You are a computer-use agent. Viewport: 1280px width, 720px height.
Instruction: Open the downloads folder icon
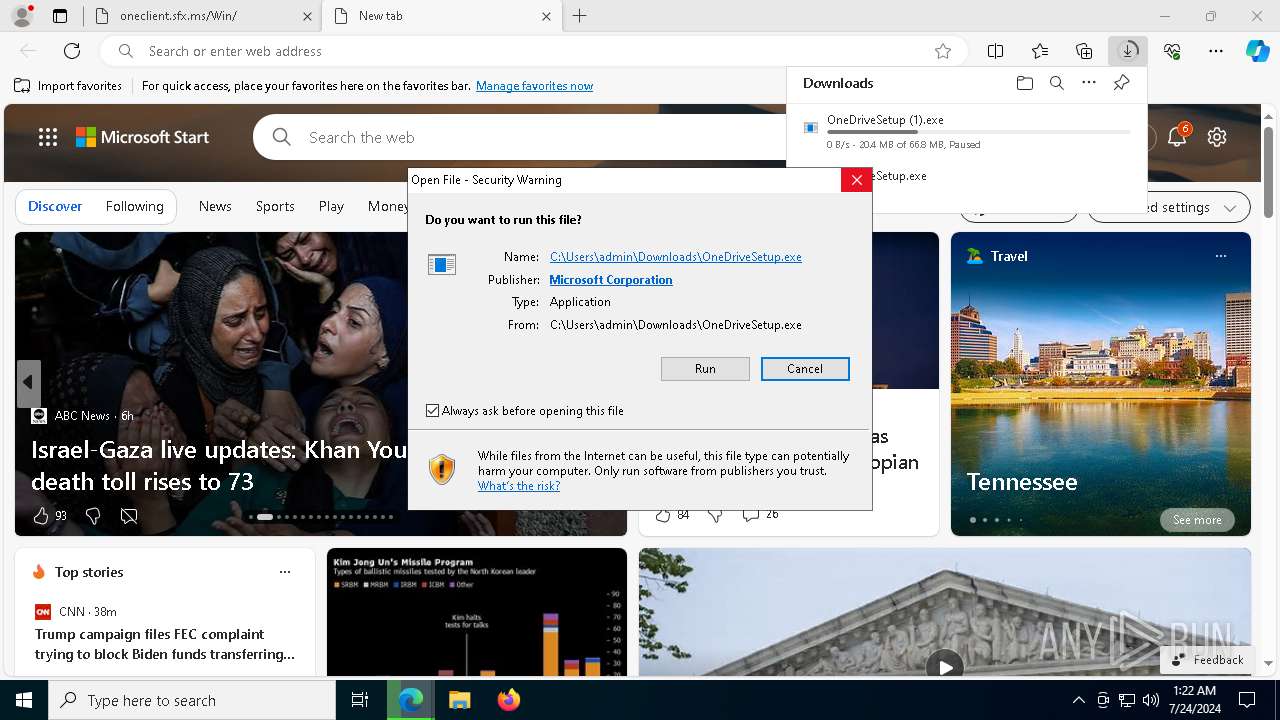(x=1025, y=83)
